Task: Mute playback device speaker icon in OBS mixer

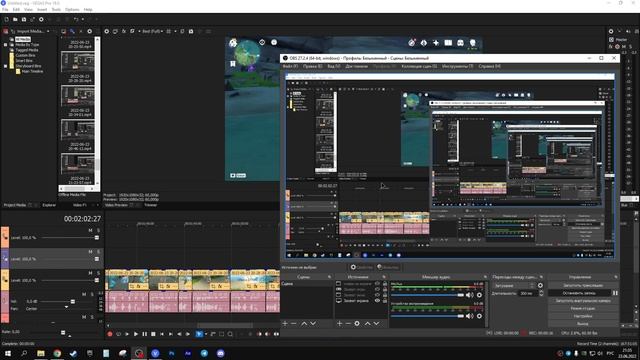Action: [470, 316]
